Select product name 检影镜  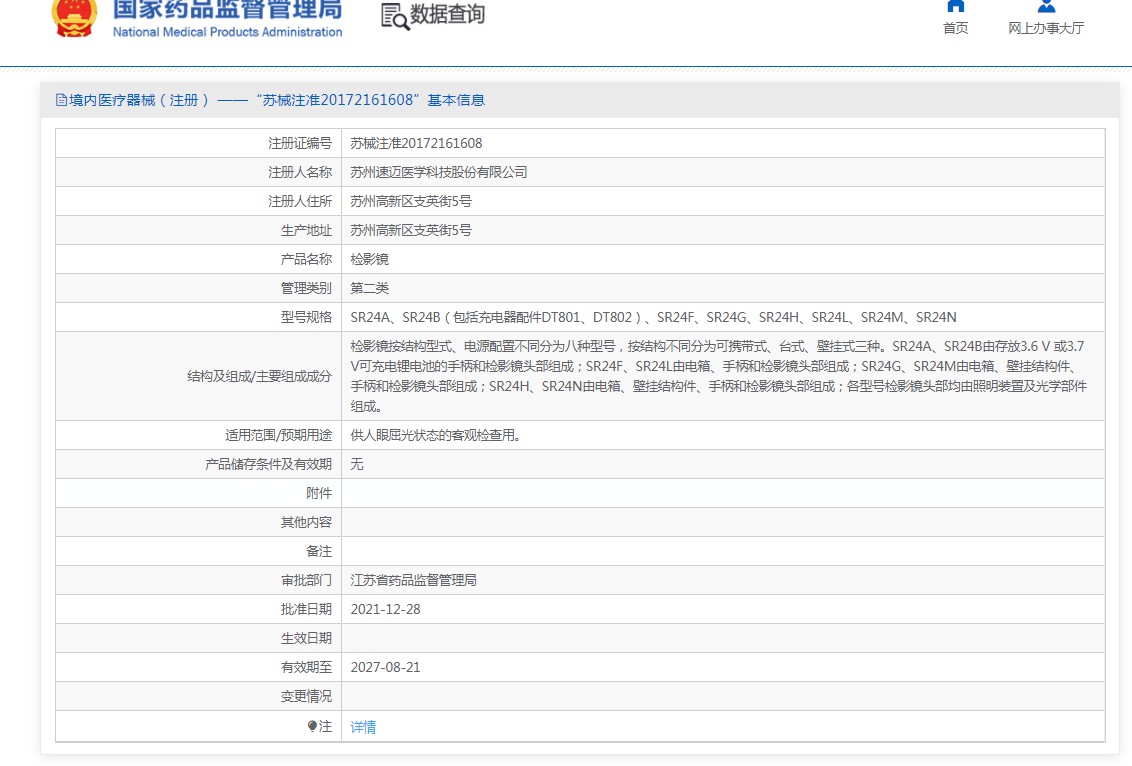(x=370, y=259)
